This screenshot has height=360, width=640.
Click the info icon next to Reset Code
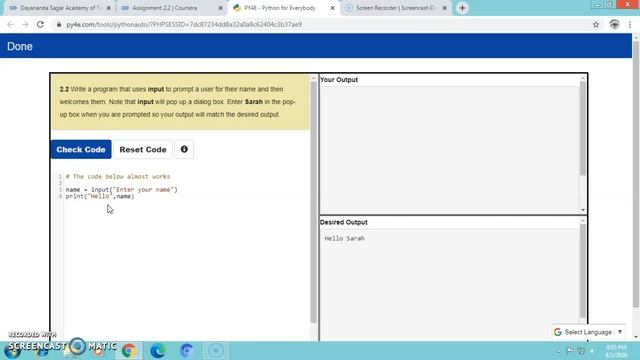tap(184, 149)
